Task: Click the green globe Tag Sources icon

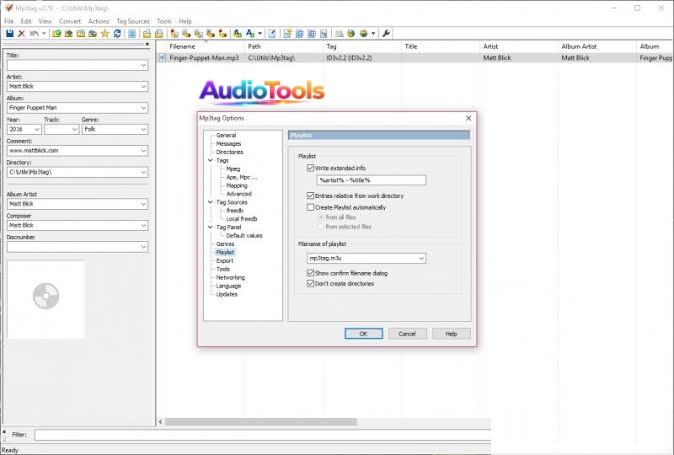Action: point(363,34)
